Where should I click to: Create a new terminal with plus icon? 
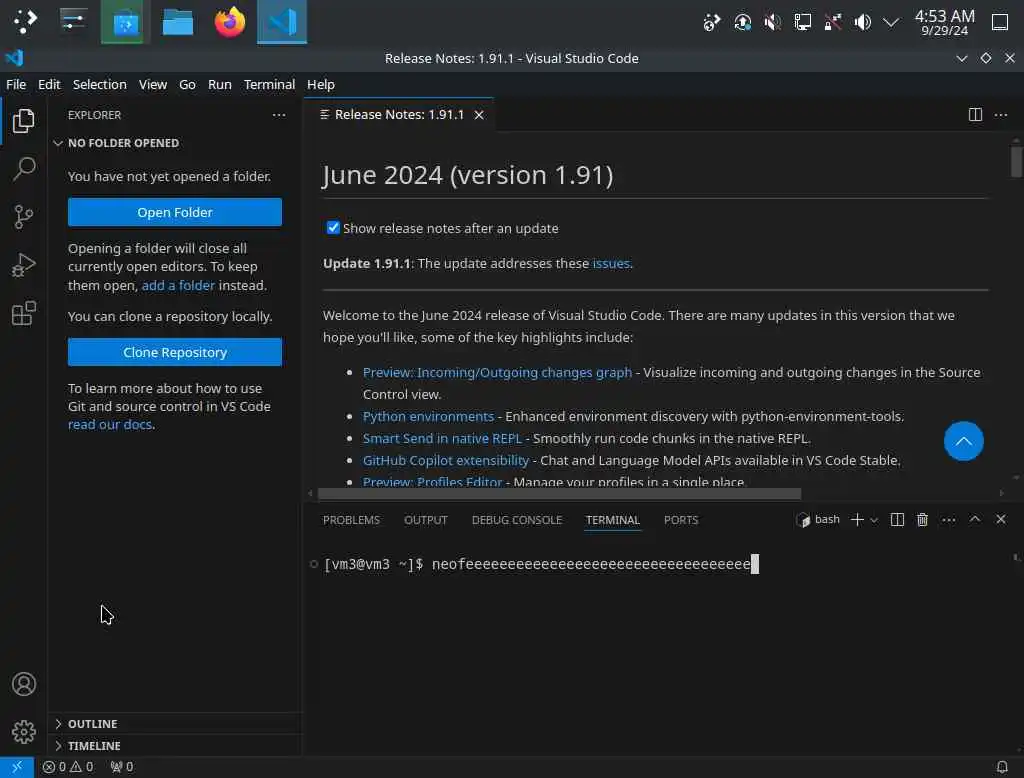coord(857,519)
